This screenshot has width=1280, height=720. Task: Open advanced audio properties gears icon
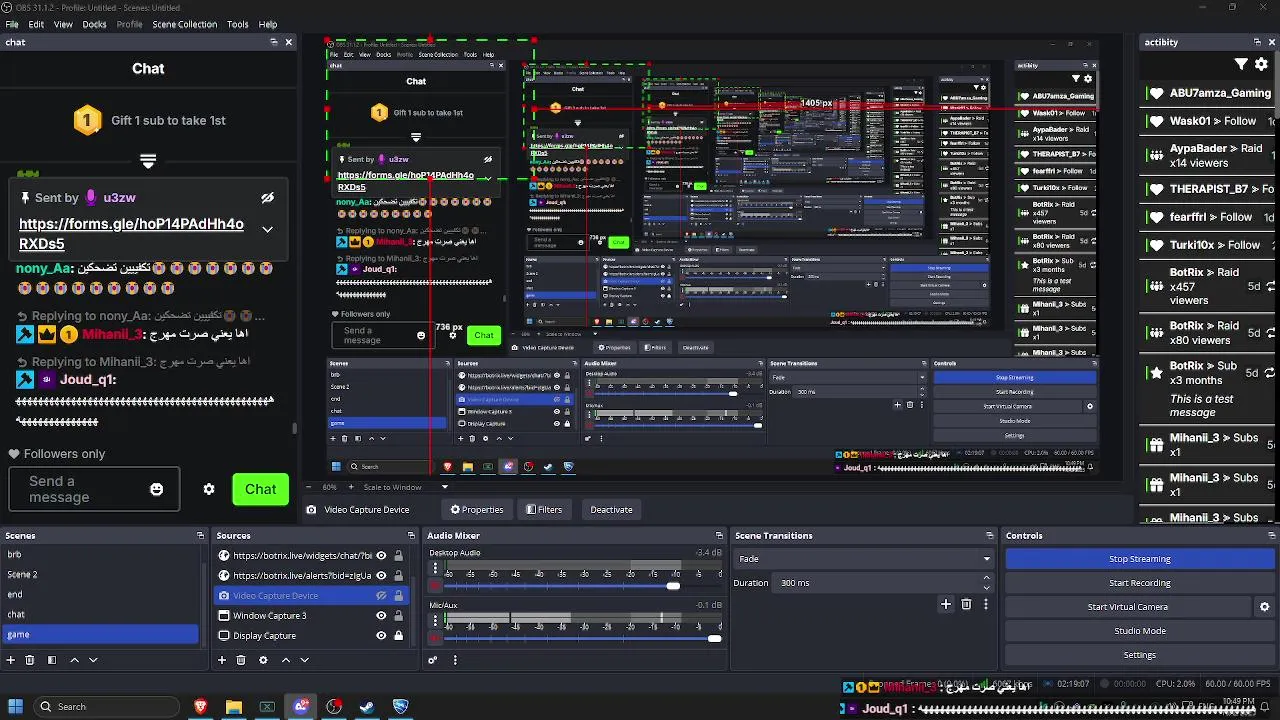click(x=432, y=660)
